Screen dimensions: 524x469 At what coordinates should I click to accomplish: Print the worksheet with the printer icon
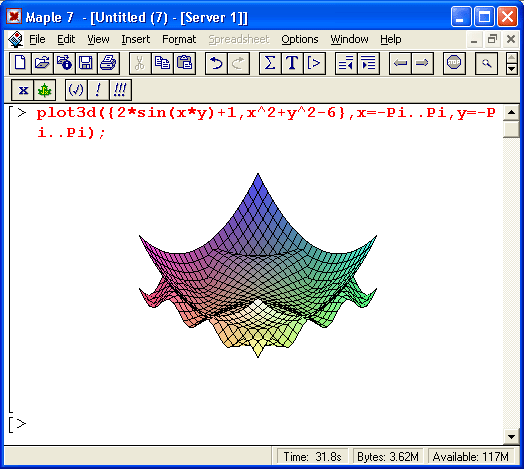[x=108, y=63]
